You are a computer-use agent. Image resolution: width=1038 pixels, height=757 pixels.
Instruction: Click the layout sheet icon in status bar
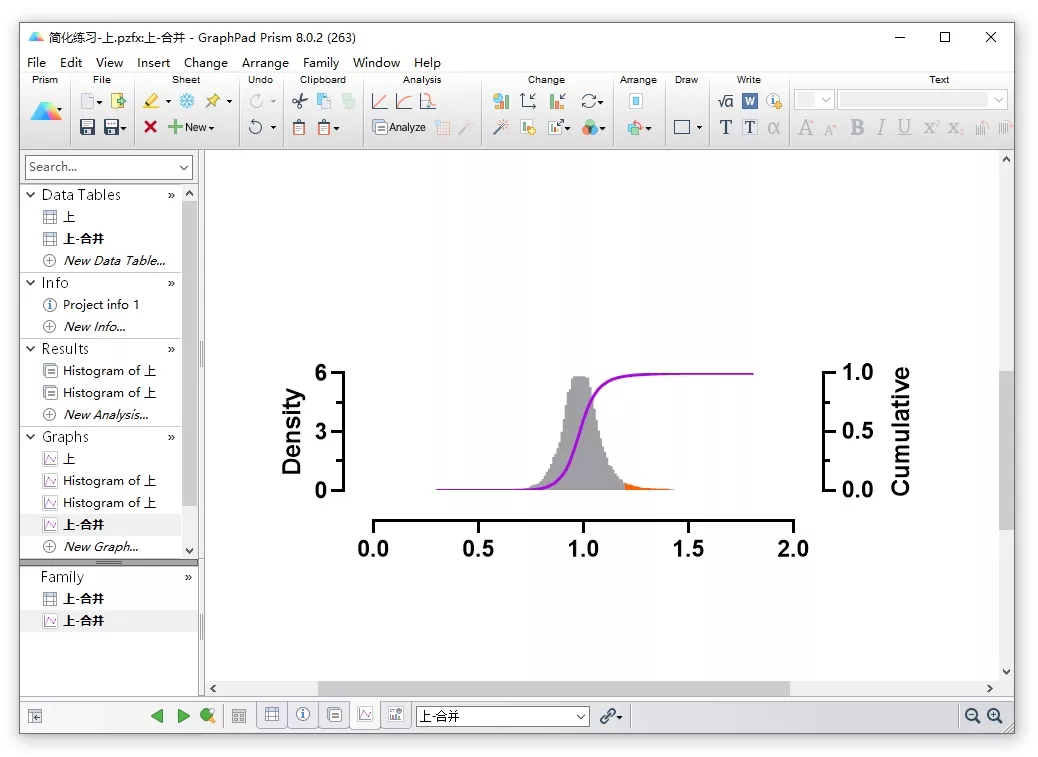[x=396, y=715]
